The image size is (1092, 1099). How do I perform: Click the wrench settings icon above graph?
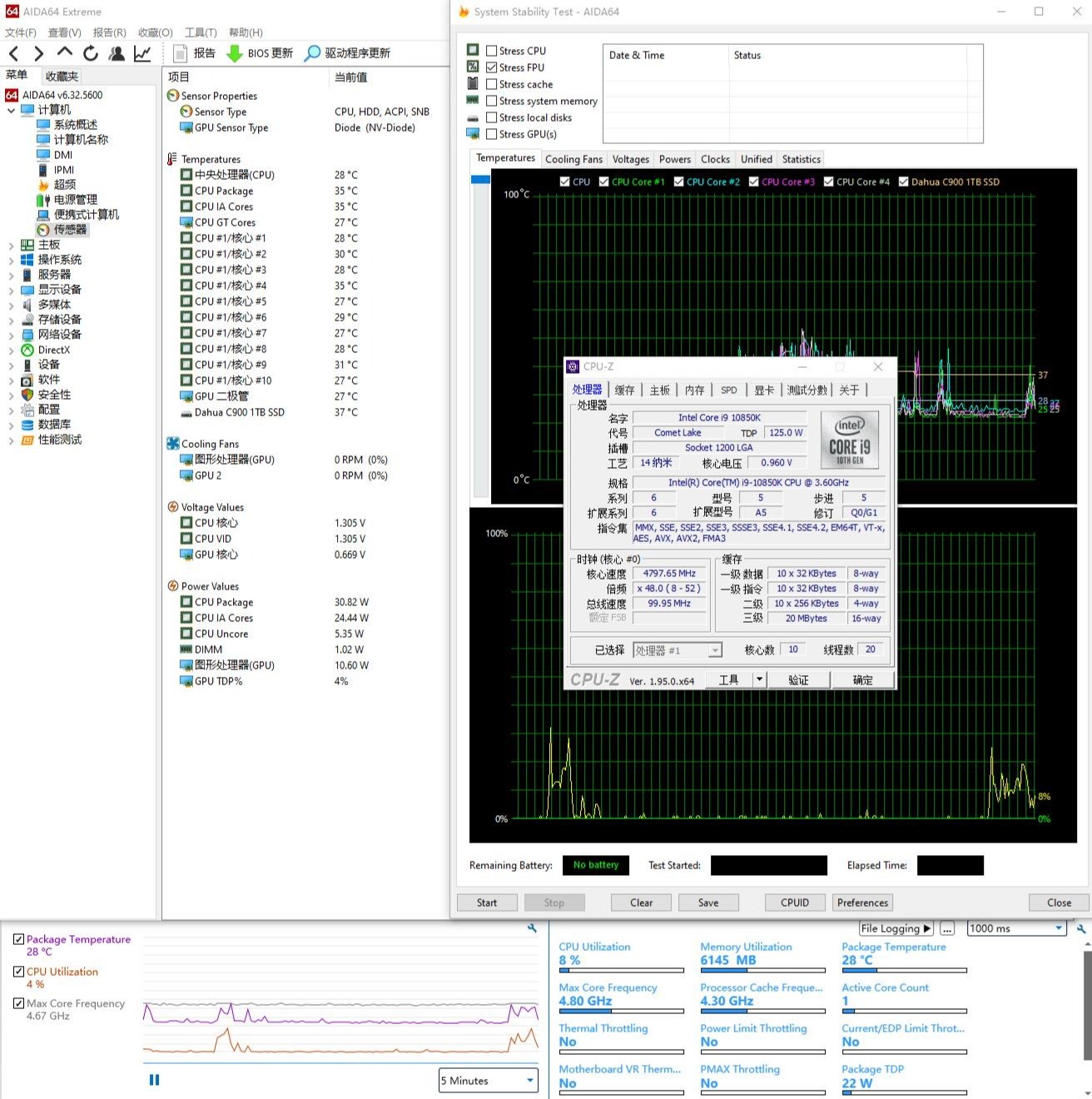tap(532, 927)
